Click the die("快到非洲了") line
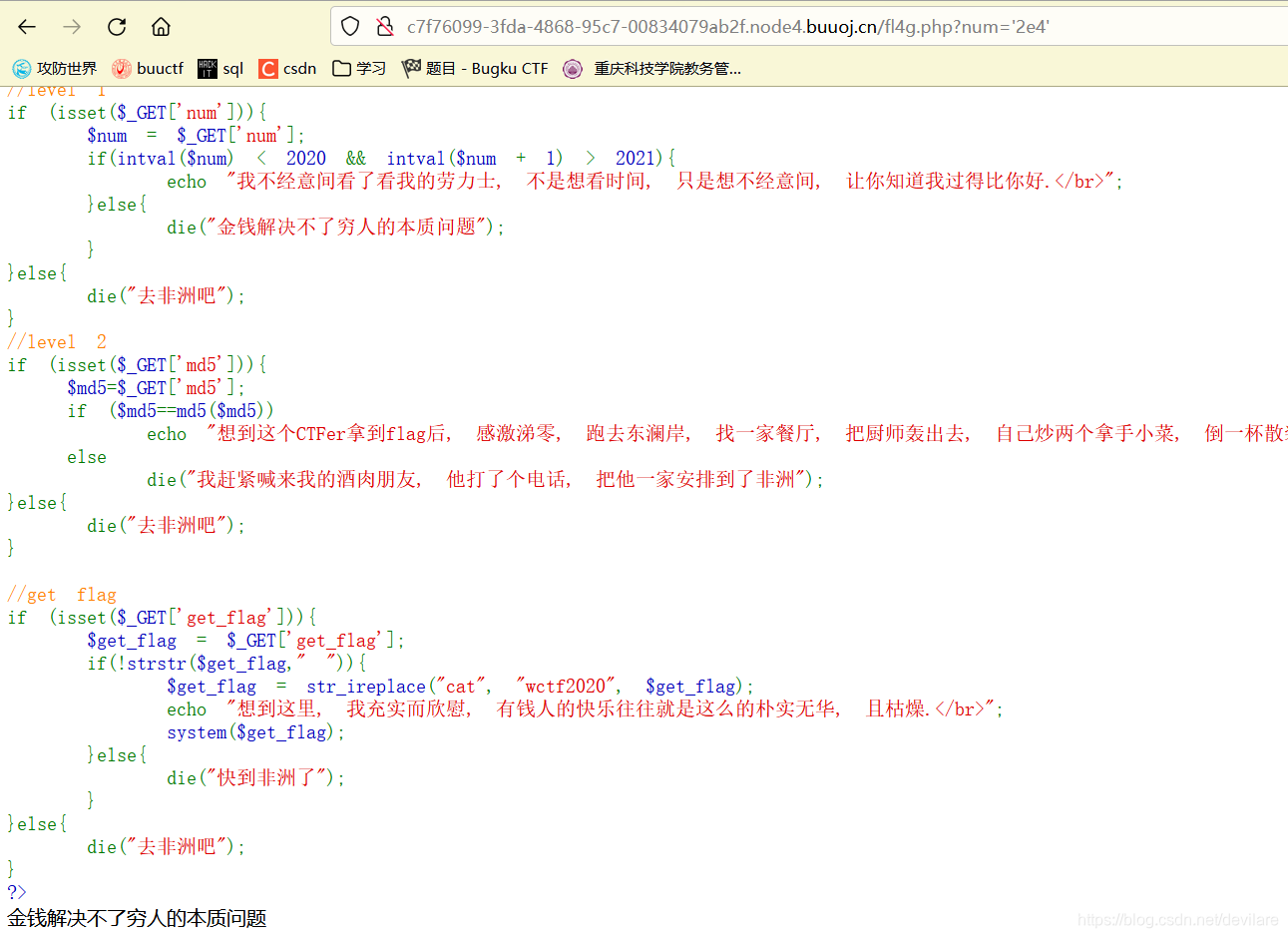Image resolution: width=1288 pixels, height=938 pixels. tap(255, 777)
